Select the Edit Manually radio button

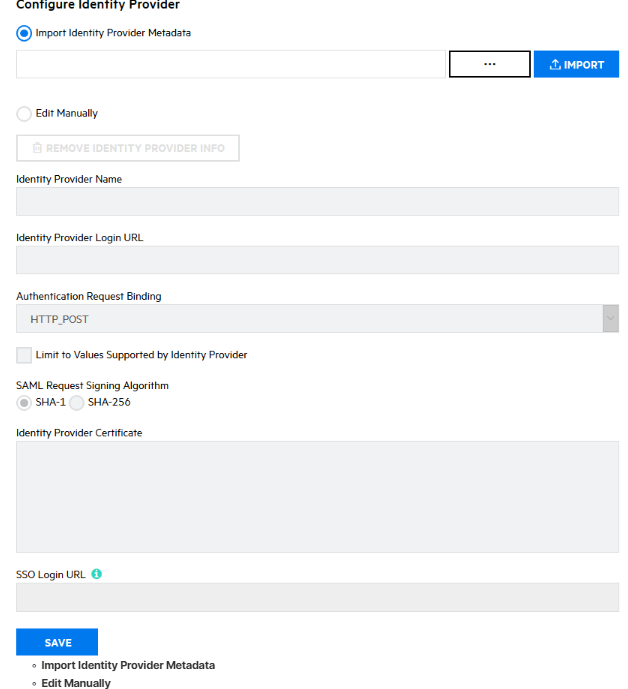[x=24, y=114]
